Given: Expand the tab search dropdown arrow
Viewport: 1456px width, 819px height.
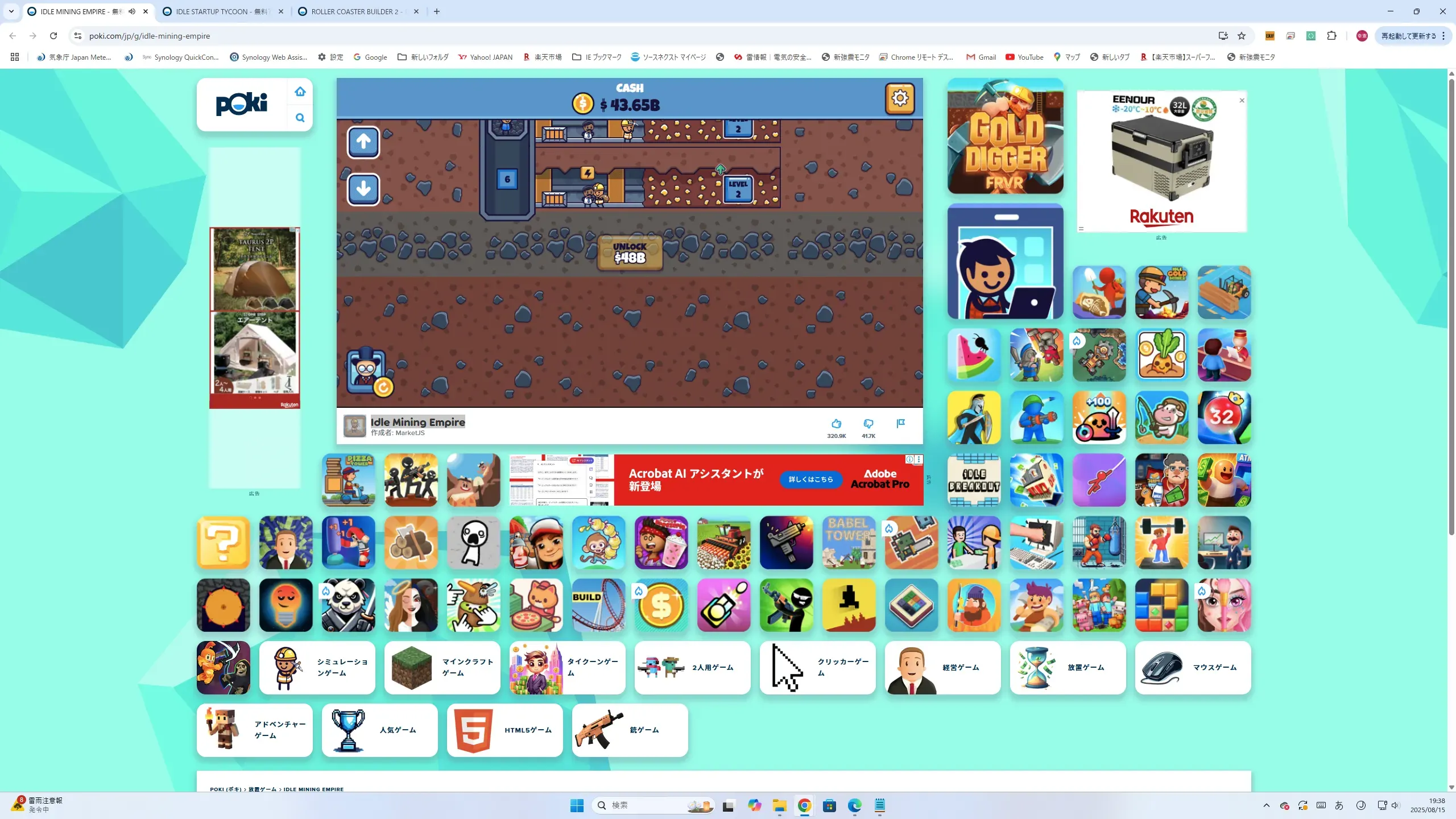Looking at the screenshot, I should (x=11, y=11).
